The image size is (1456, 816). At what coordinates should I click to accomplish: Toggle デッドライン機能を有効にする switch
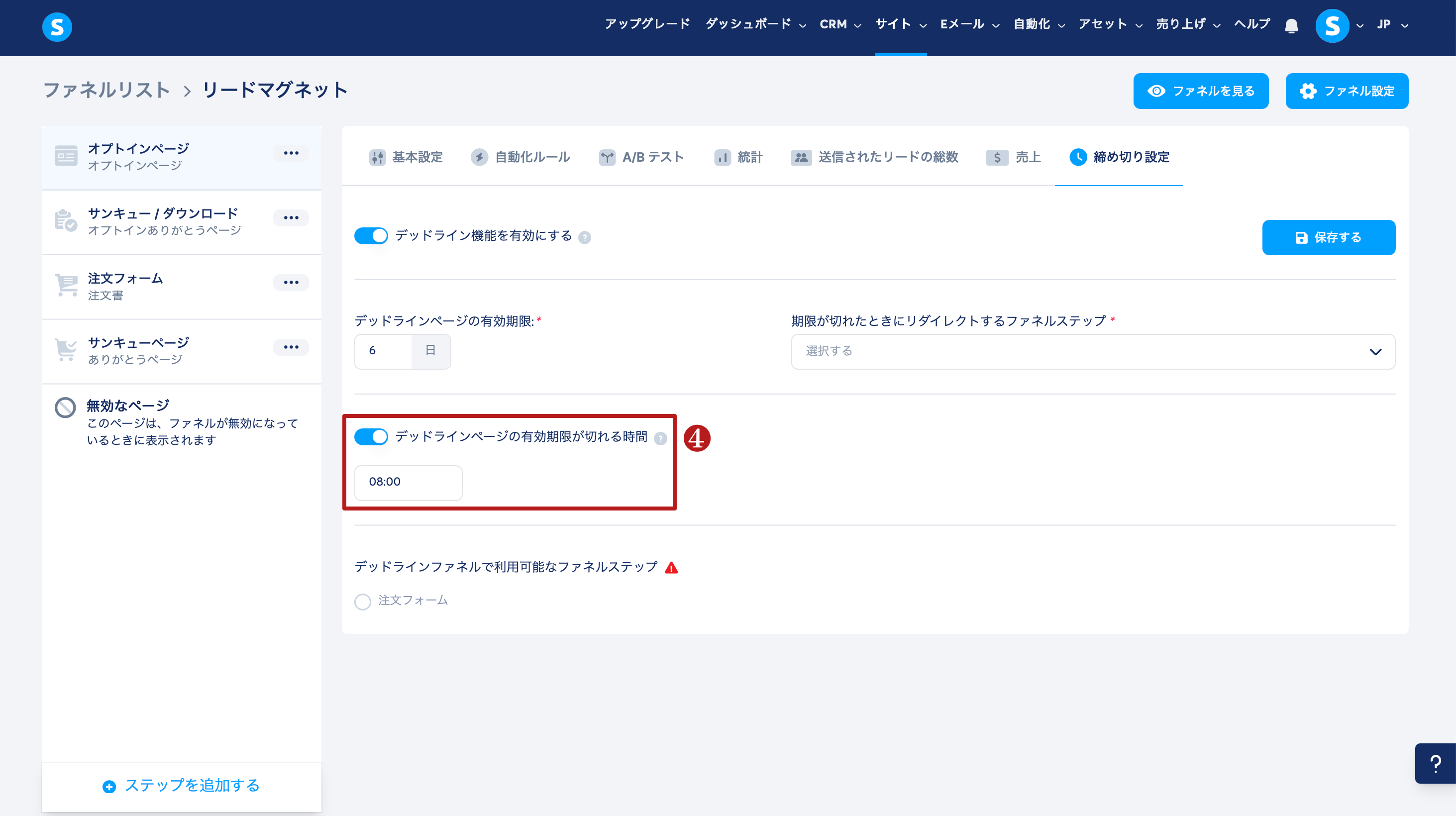pyautogui.click(x=371, y=236)
